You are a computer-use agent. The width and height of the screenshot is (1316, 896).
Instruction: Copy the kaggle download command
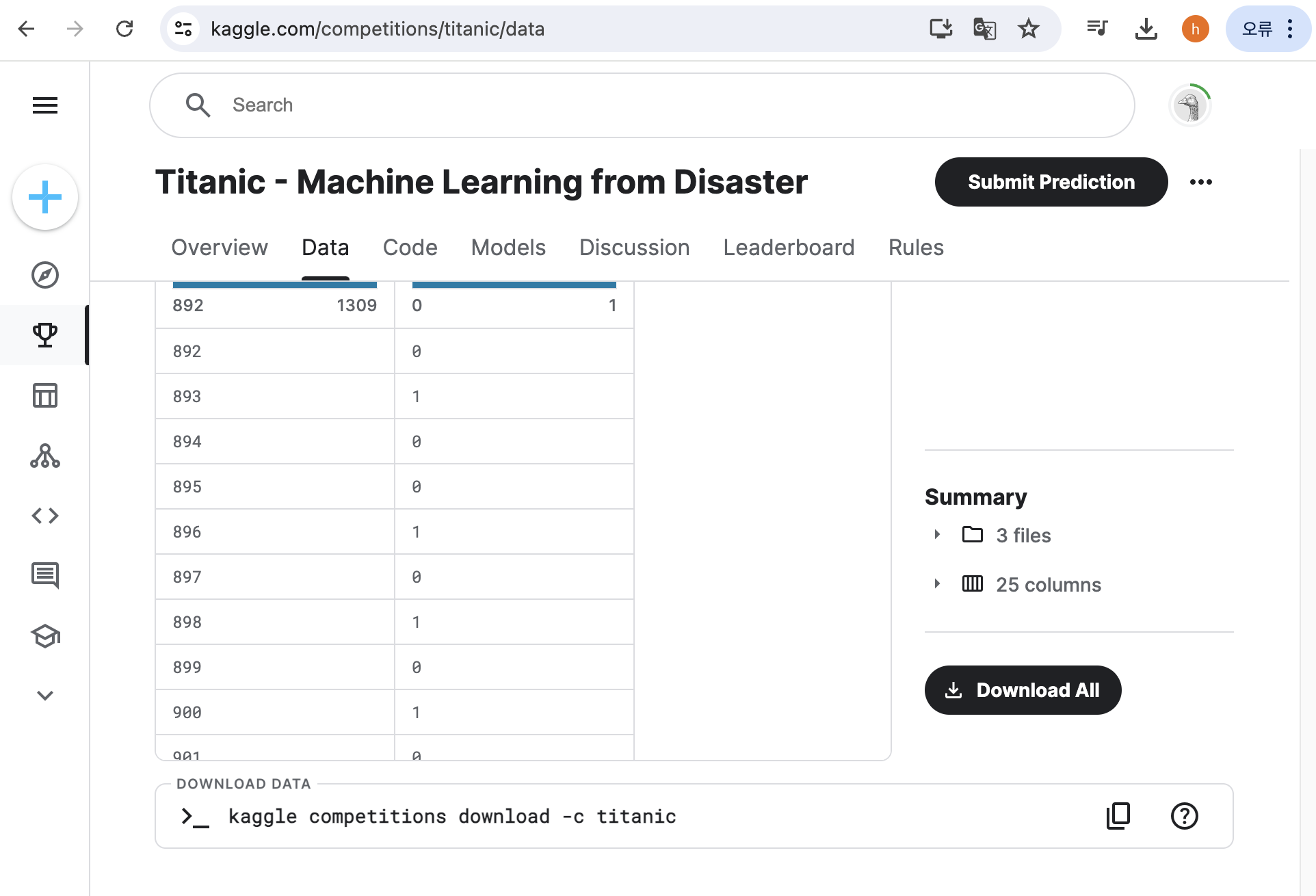coord(1118,815)
